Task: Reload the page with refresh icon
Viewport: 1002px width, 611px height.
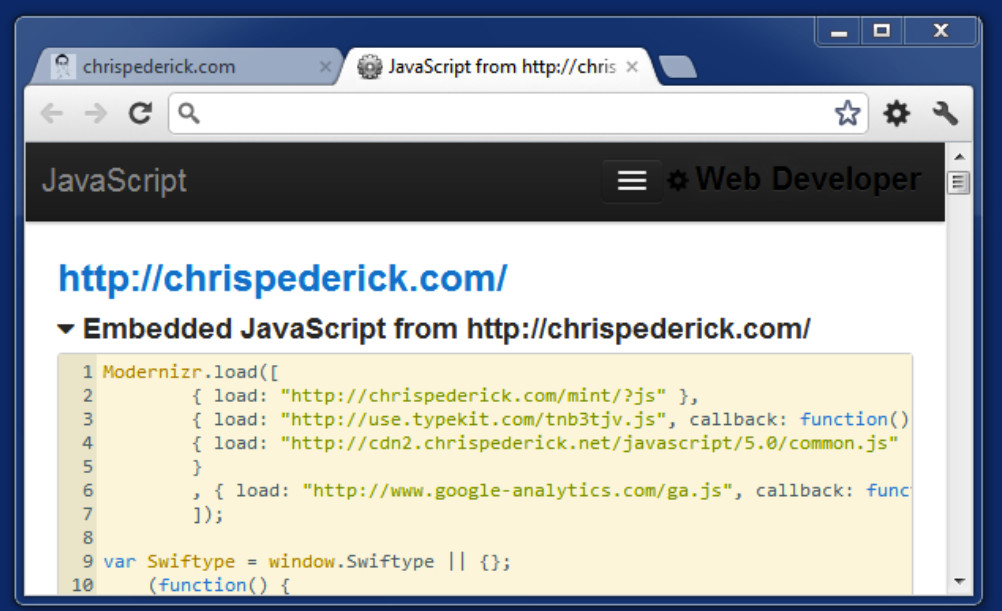Action: pos(141,114)
